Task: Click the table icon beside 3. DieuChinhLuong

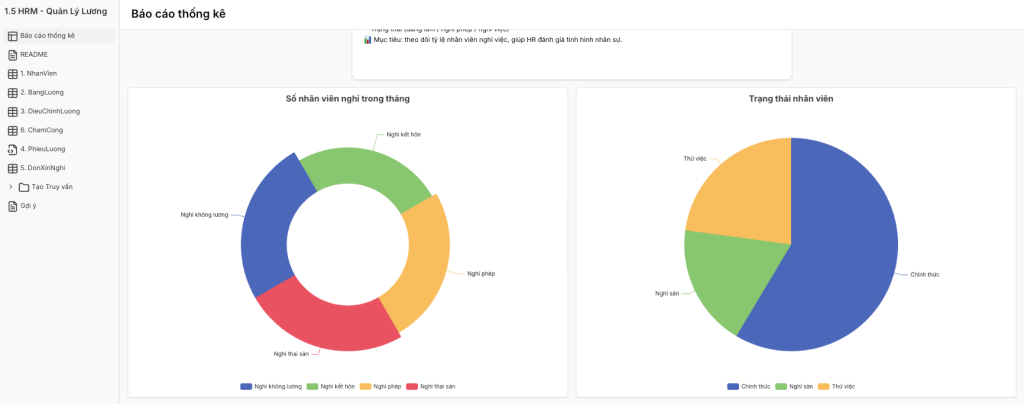Action: [x=12, y=111]
